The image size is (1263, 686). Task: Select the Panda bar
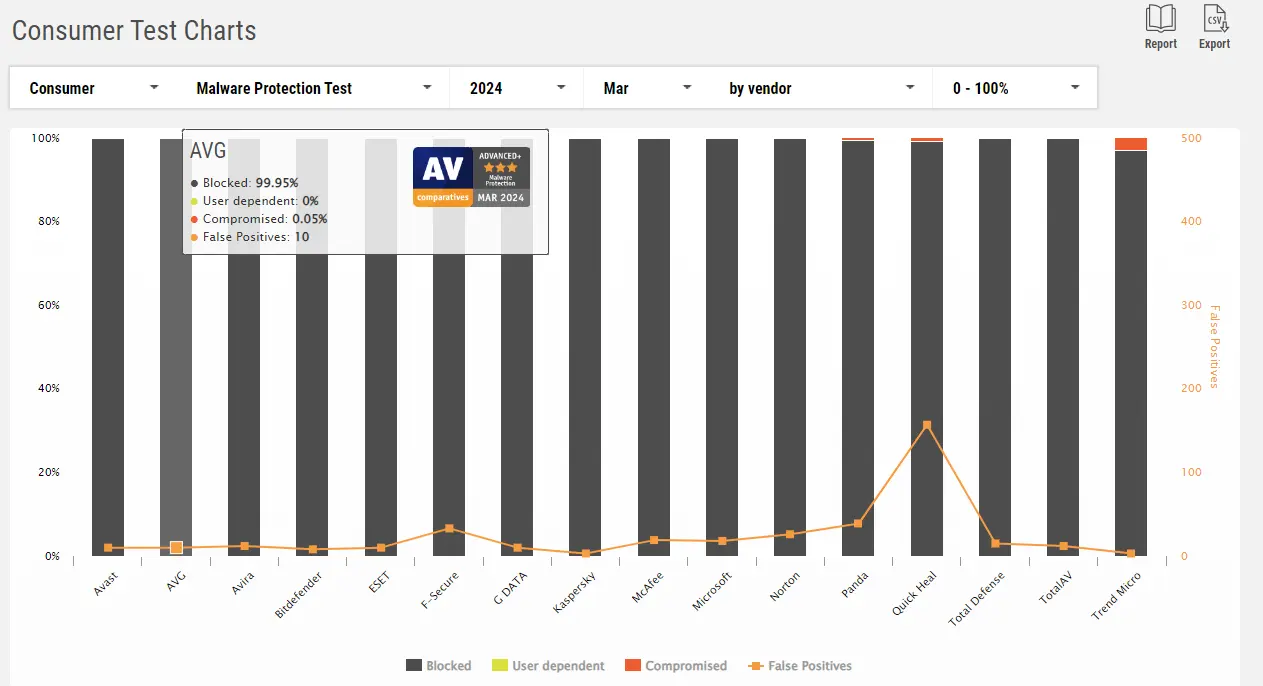[858, 348]
